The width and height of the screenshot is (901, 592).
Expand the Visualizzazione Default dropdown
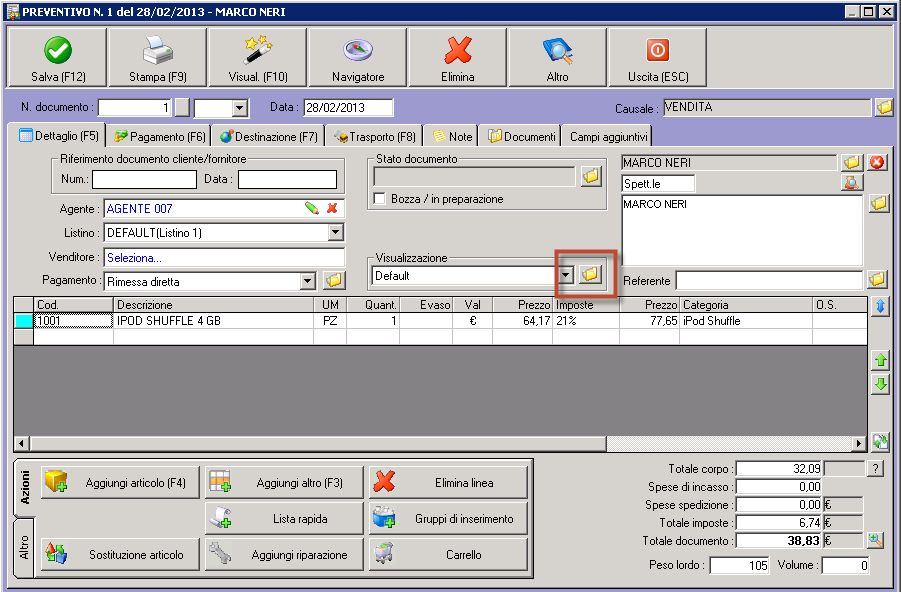click(x=566, y=275)
